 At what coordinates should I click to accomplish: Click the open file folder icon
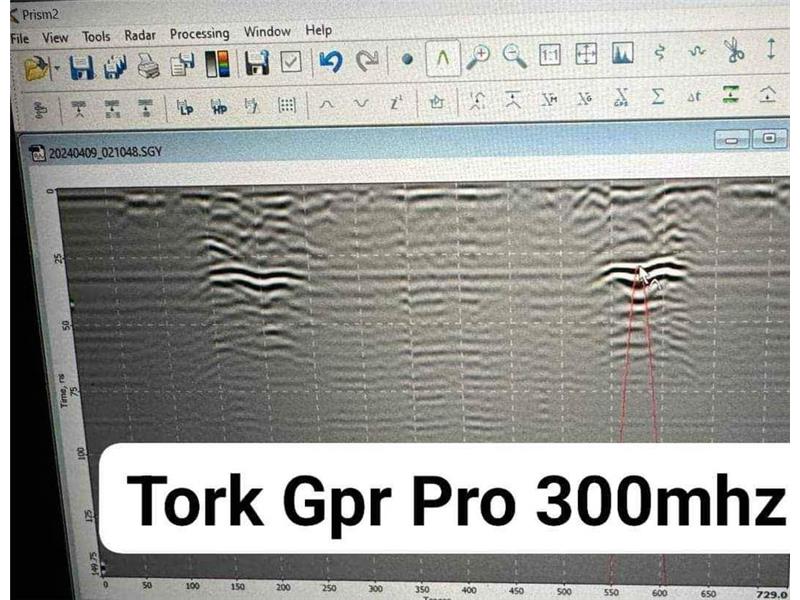pos(36,68)
